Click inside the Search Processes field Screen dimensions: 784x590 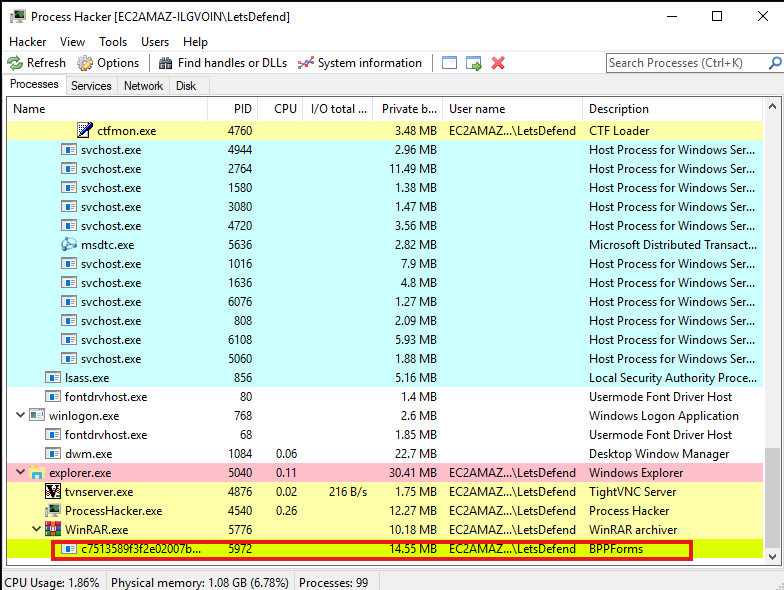(686, 63)
